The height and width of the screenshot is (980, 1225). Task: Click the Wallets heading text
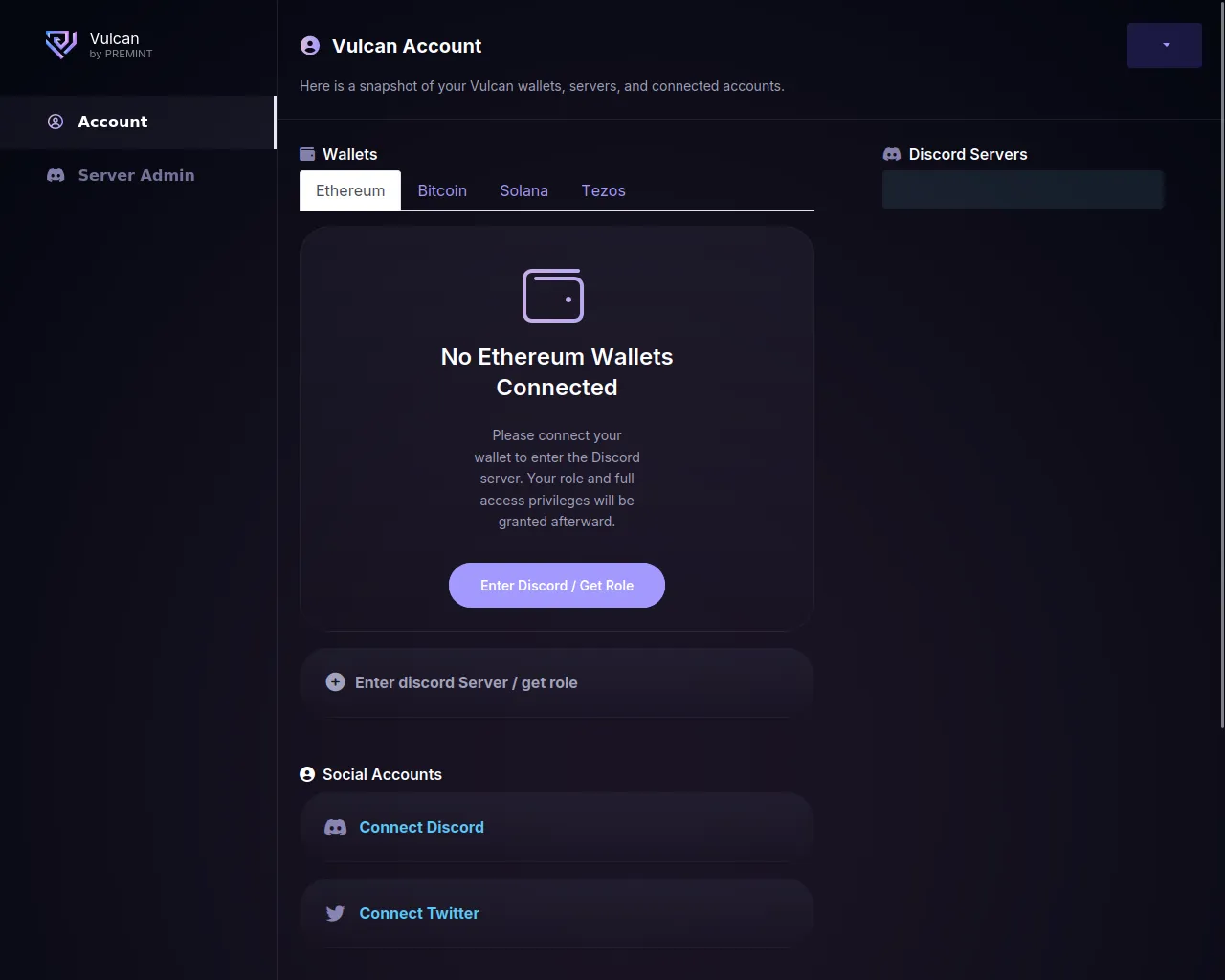coord(349,154)
